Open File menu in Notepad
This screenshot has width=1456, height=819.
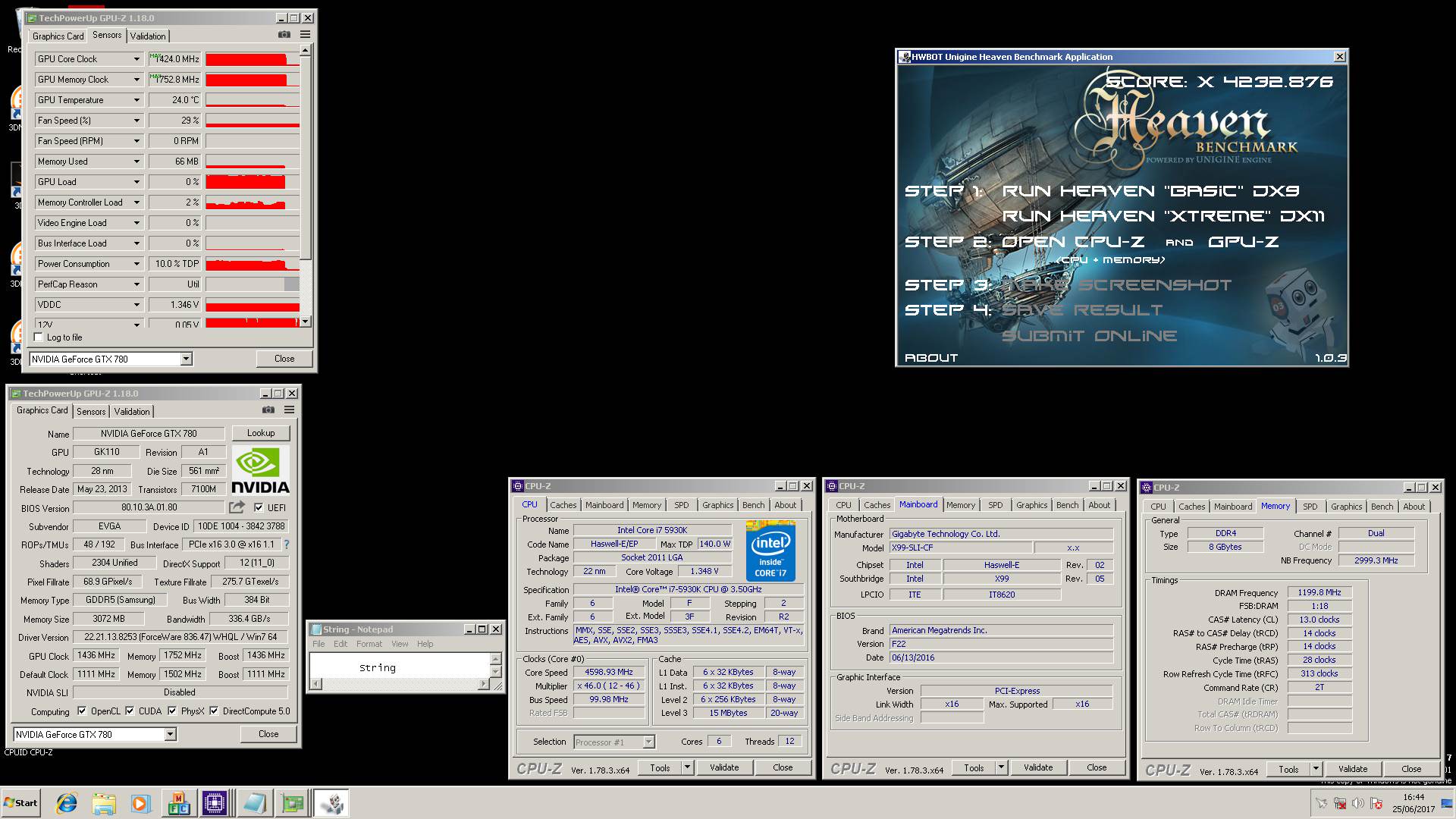pyautogui.click(x=318, y=644)
